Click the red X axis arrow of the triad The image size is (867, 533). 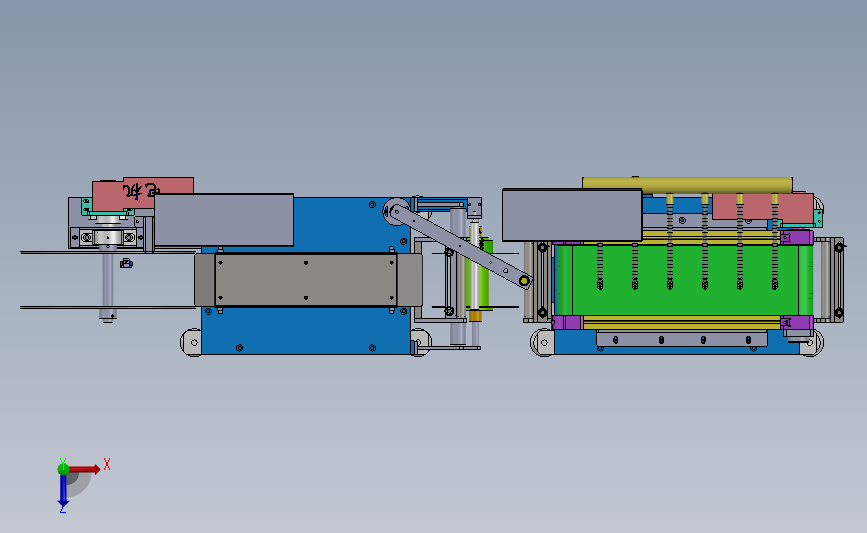[x=84, y=469]
